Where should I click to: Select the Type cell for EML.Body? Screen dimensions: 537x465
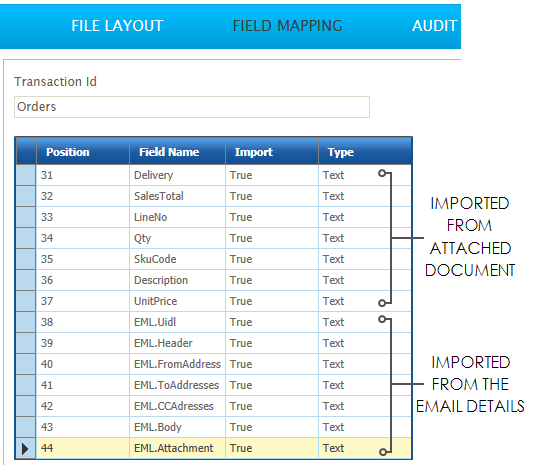point(365,427)
